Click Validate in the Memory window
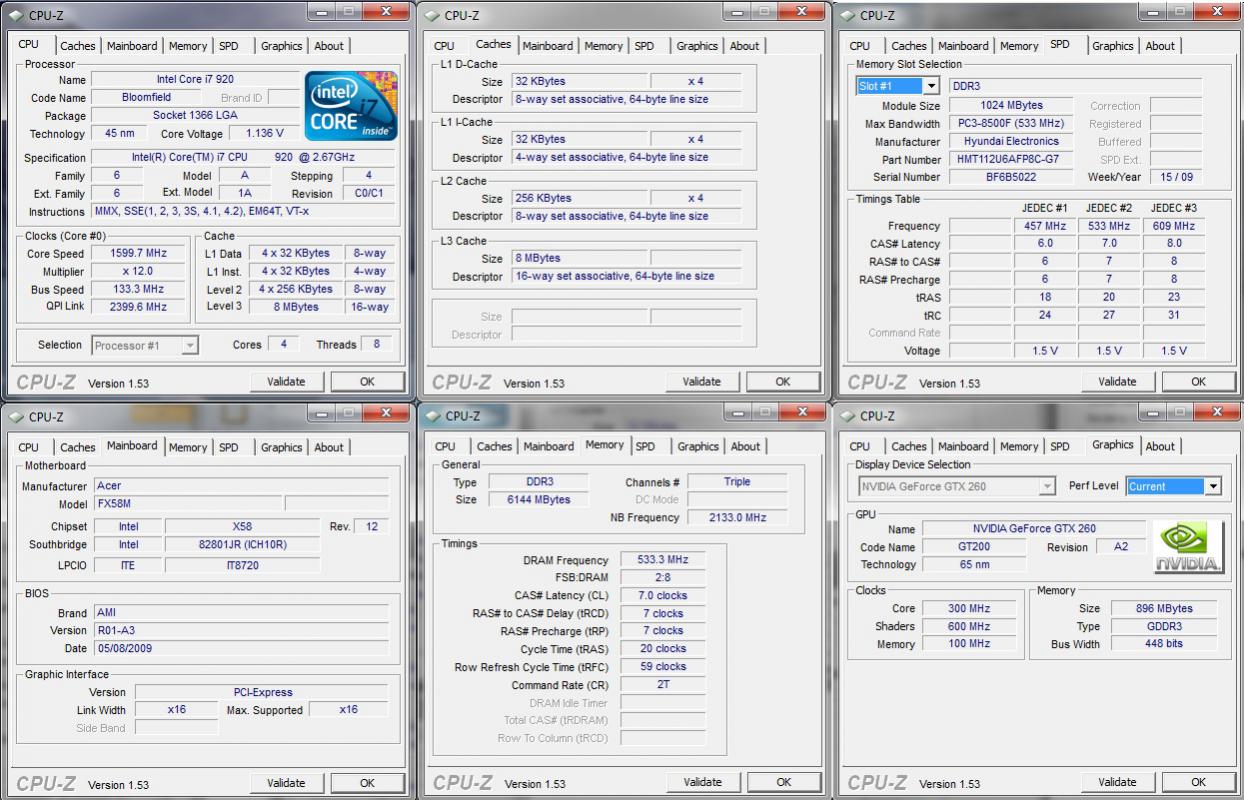The image size is (1244, 800). point(702,782)
